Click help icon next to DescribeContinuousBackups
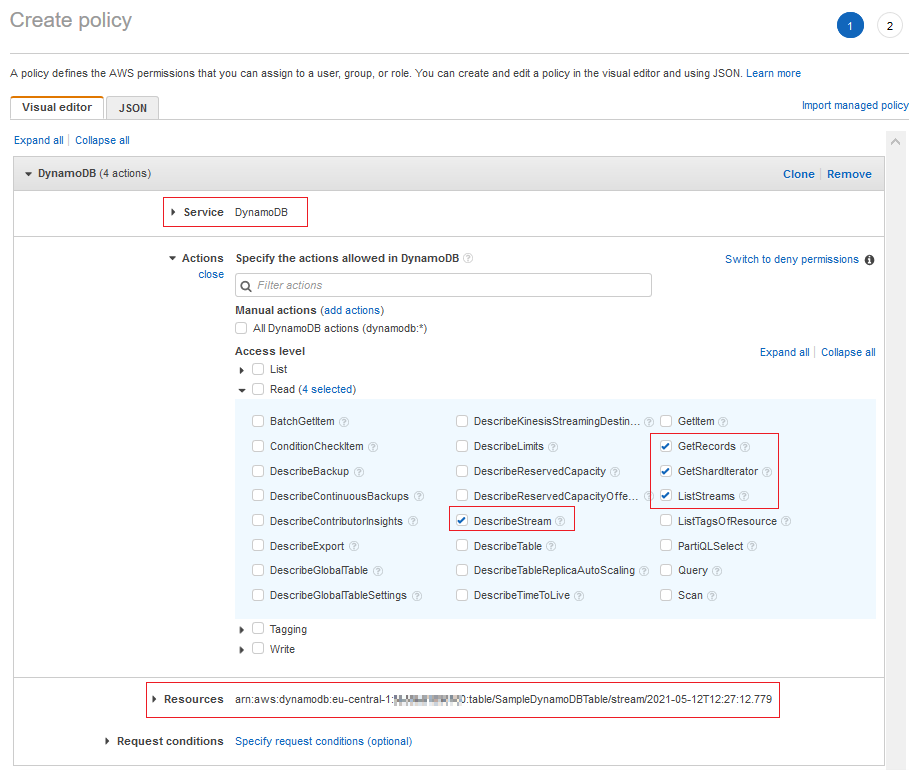Image resolution: width=909 pixels, height=770 pixels. [x=419, y=496]
